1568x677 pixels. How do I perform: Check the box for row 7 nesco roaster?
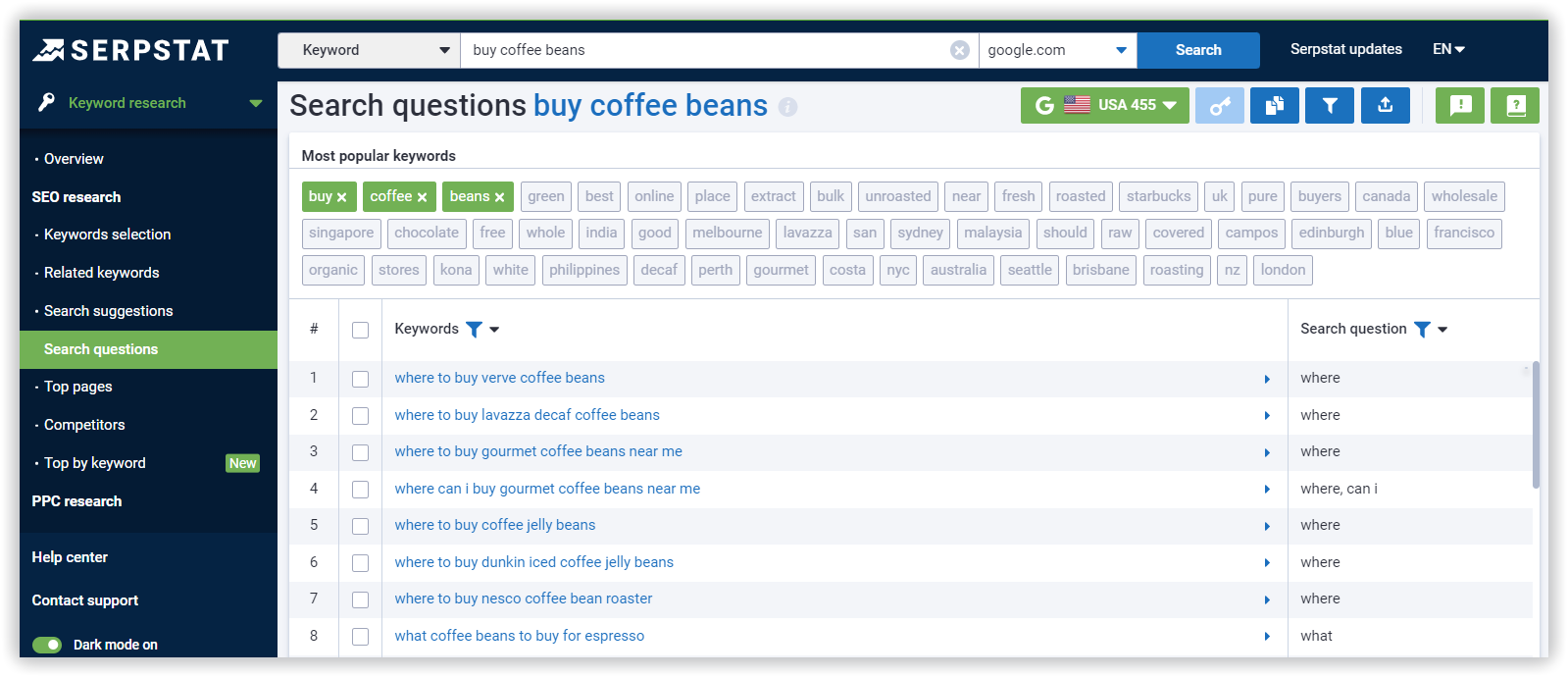(361, 599)
